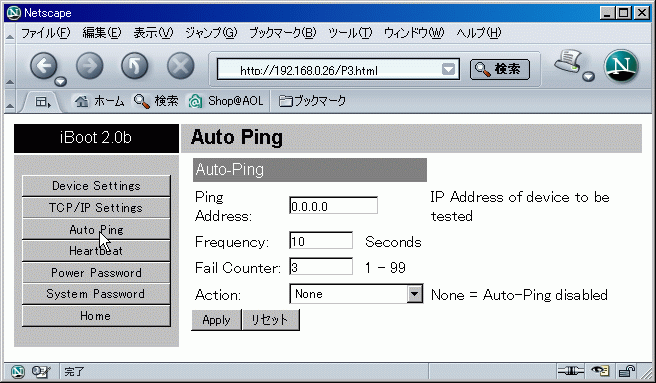Click the Fail Counter input field
This screenshot has height=383, width=656.
click(321, 267)
